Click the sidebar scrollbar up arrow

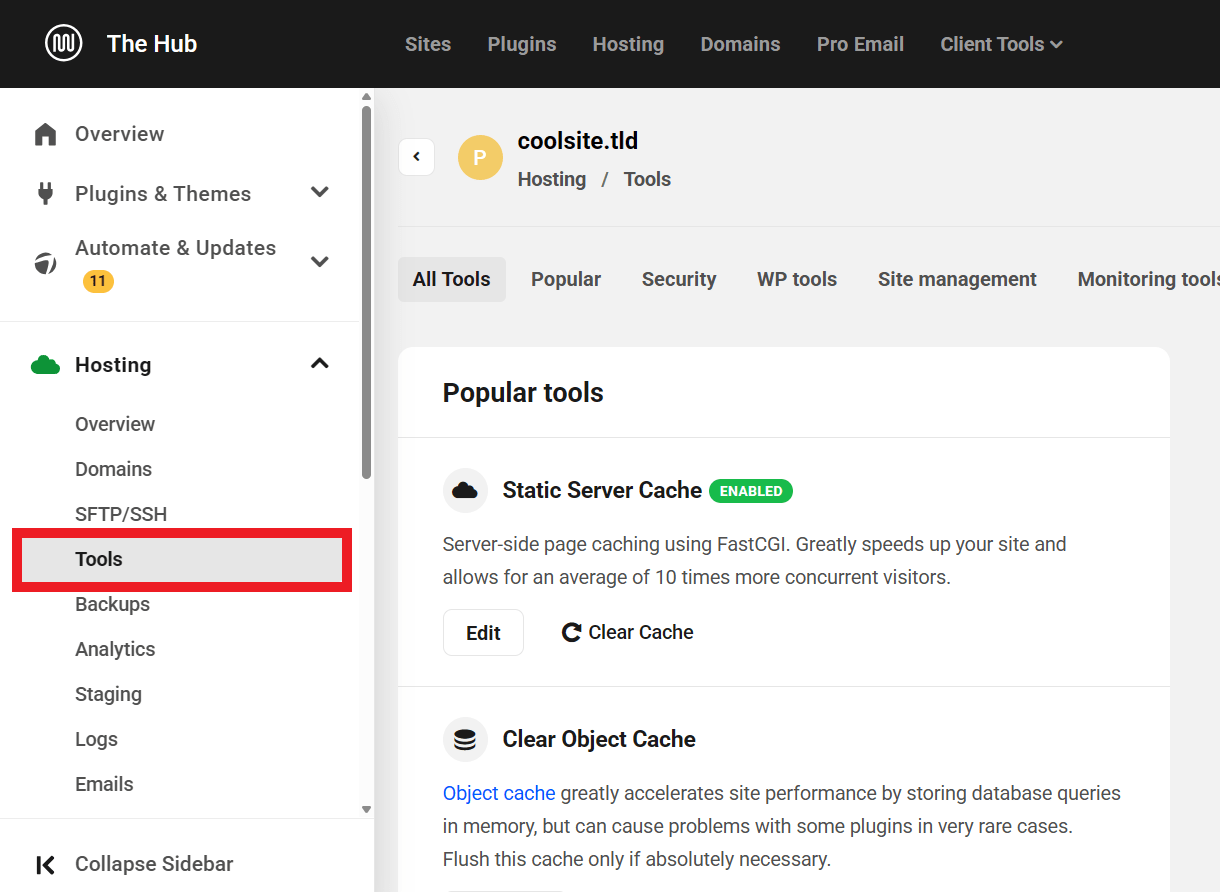tap(366, 97)
